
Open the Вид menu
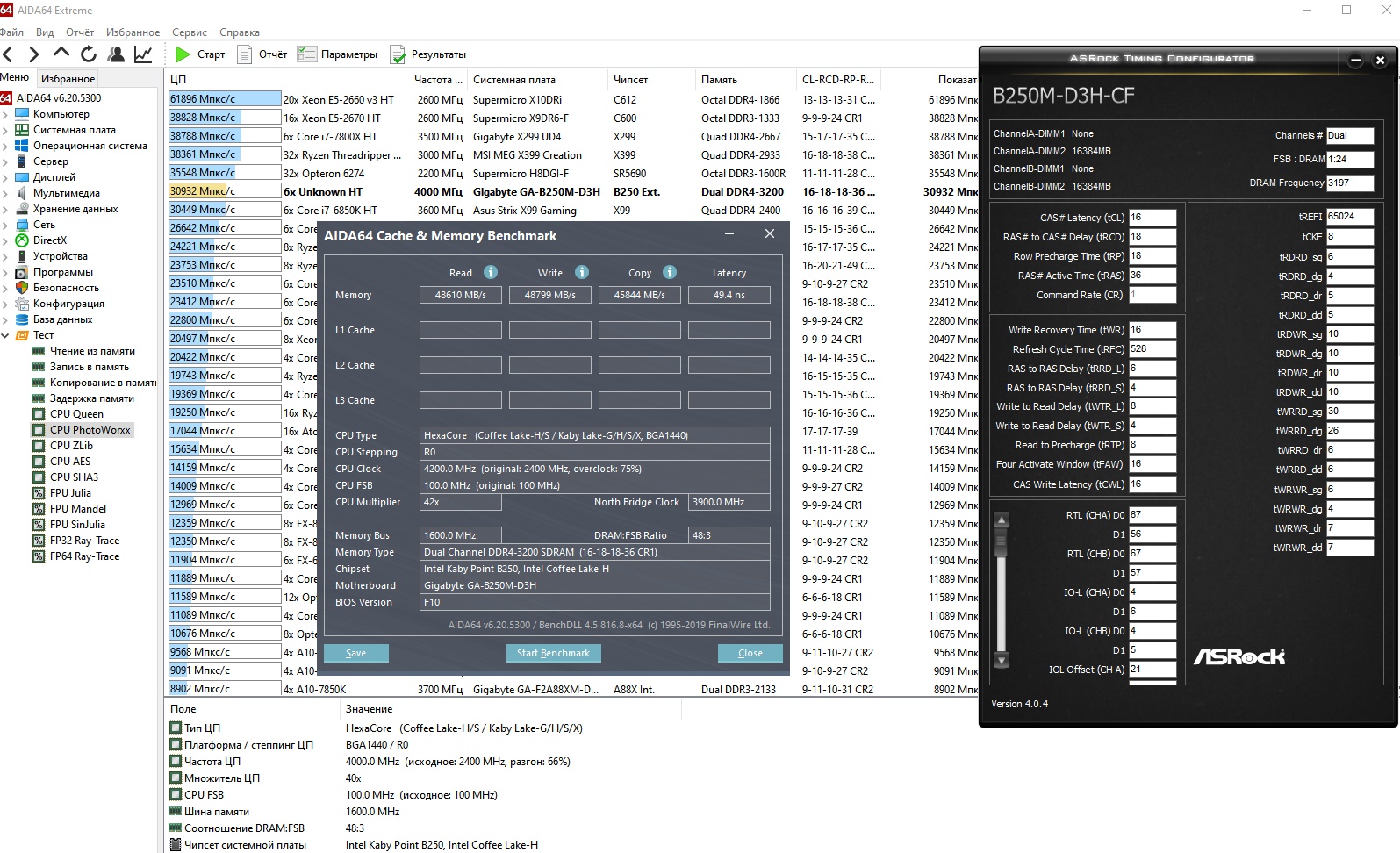45,32
